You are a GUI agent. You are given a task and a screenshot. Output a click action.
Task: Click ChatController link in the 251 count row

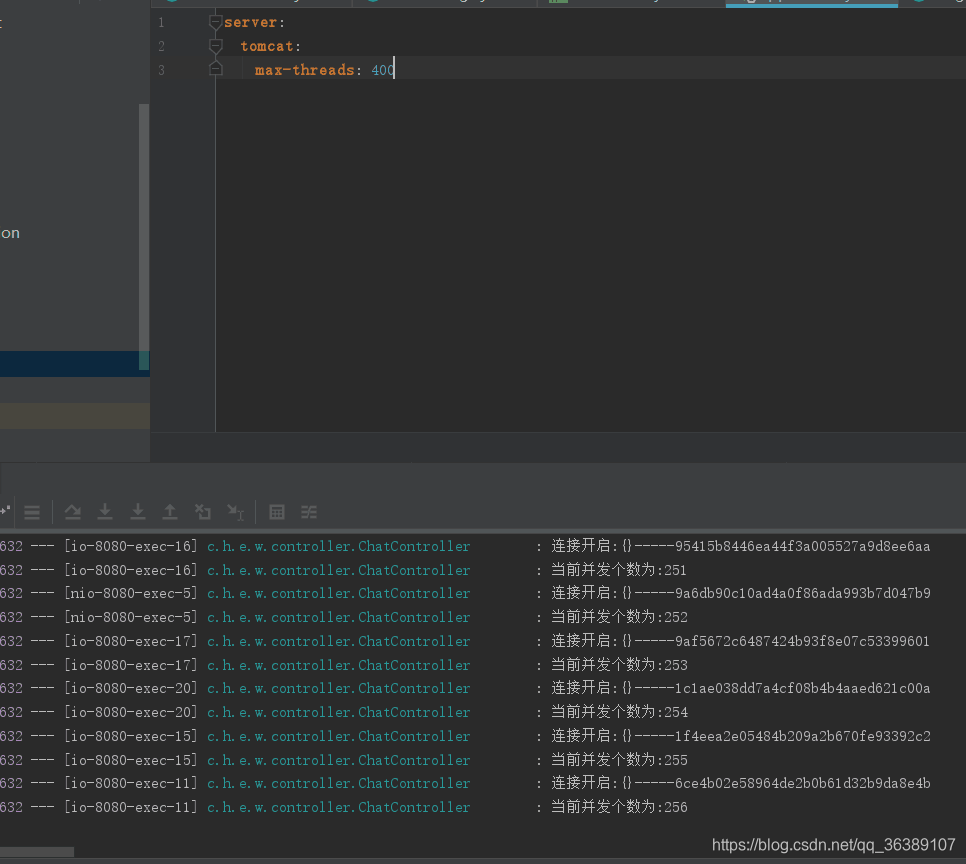click(x=339, y=570)
